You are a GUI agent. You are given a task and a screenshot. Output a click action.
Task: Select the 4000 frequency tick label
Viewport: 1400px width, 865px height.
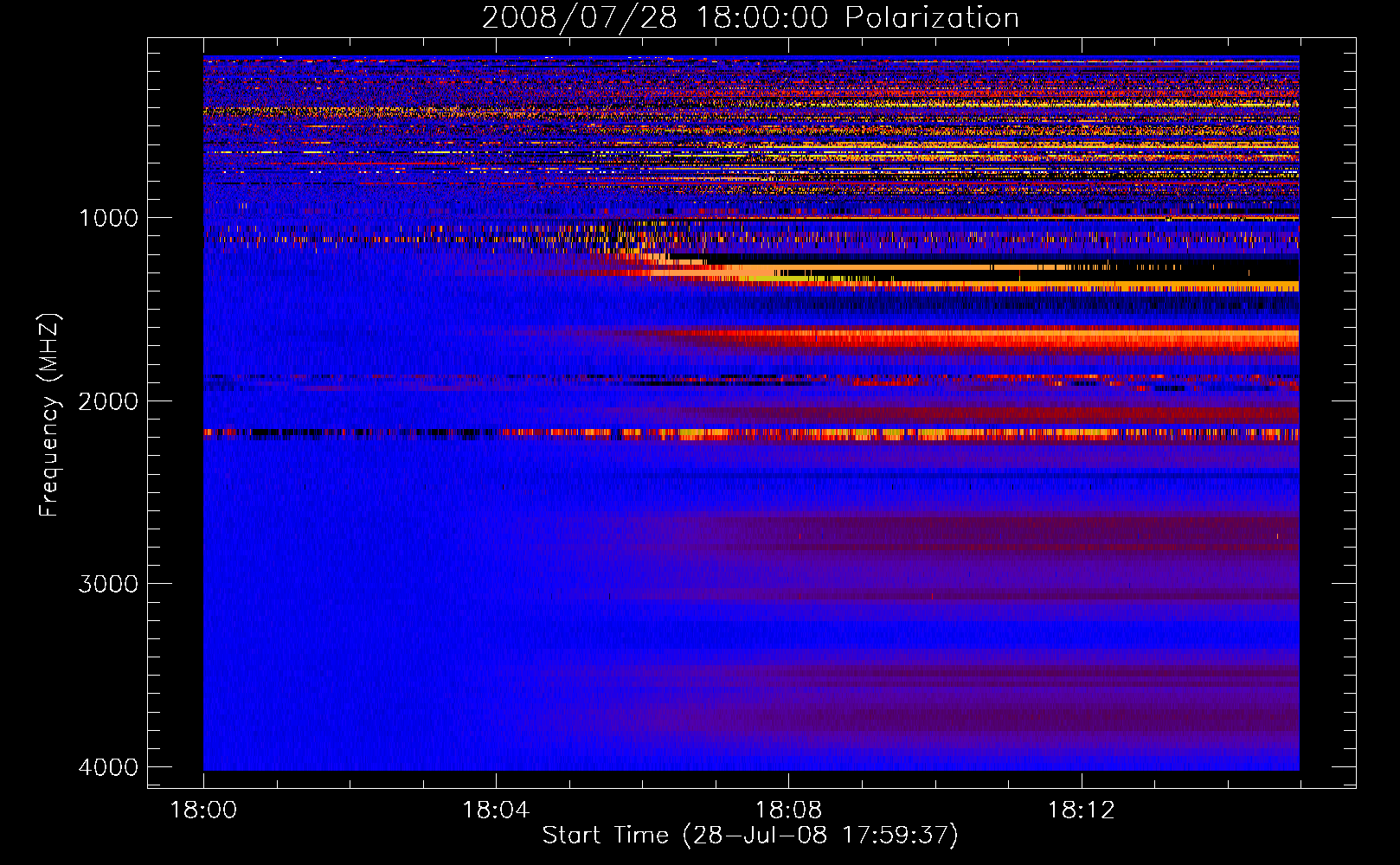(x=108, y=767)
